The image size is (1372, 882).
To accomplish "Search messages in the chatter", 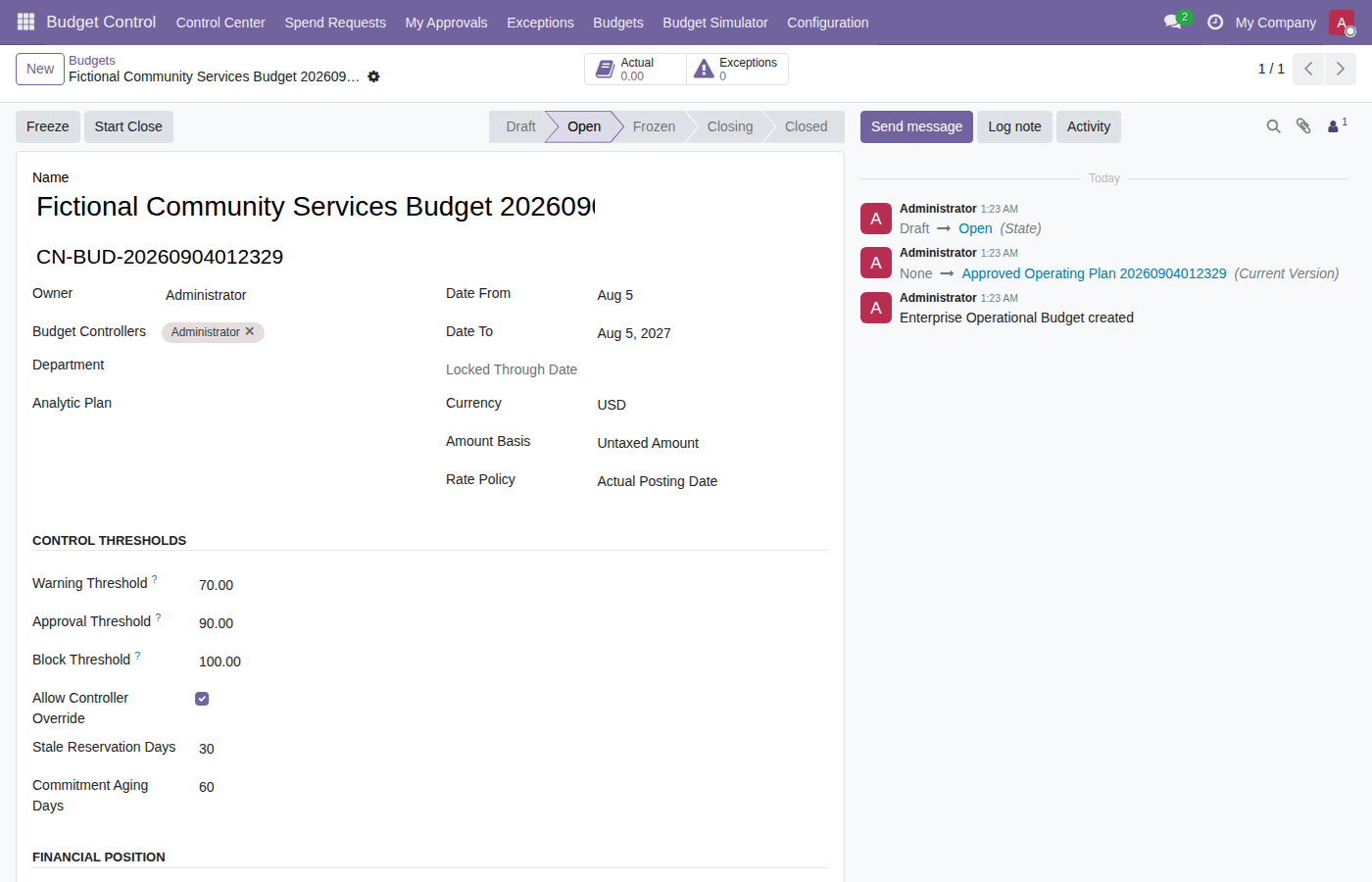I will click(1273, 126).
